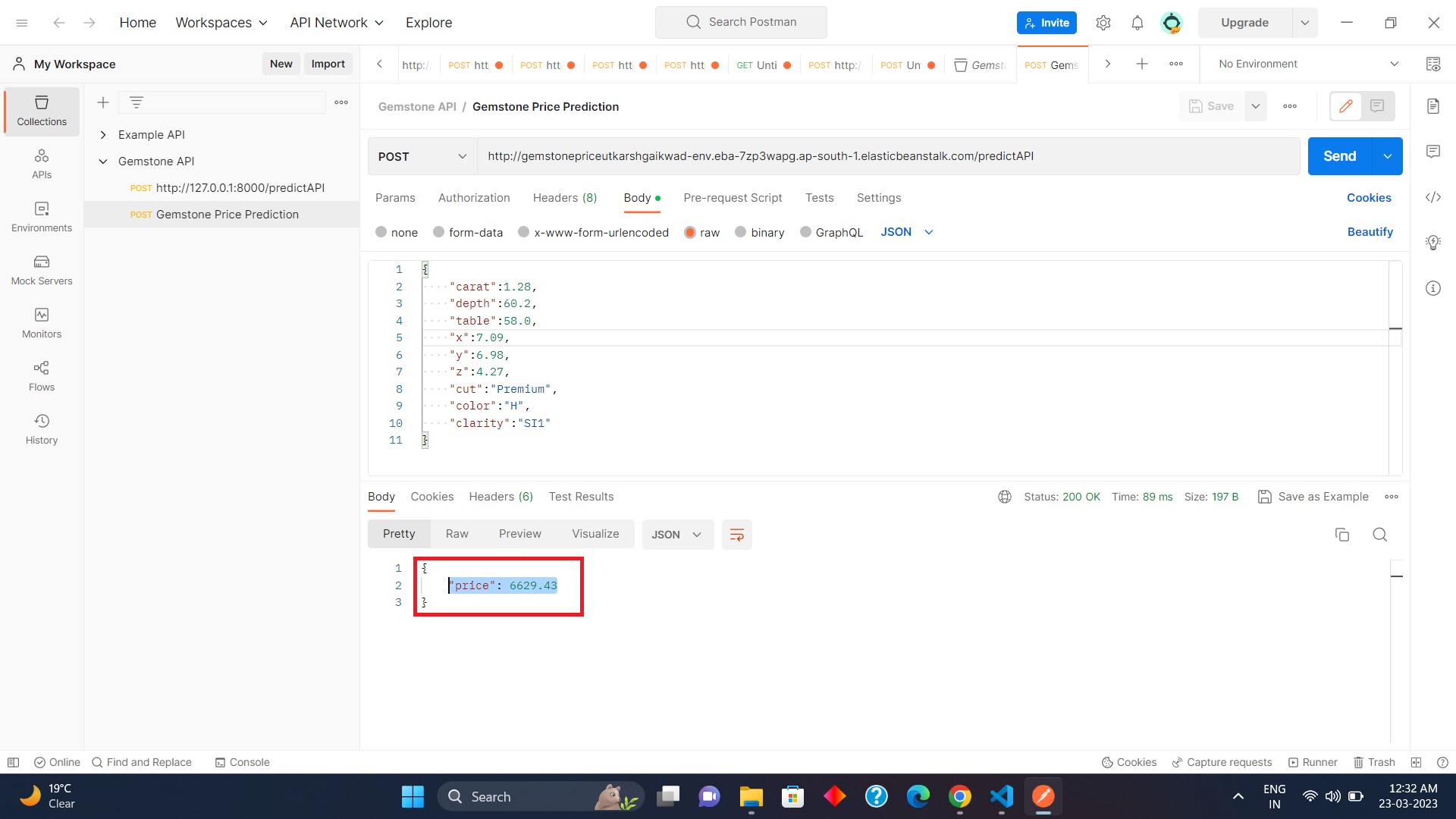Open the Flows sidebar panel
The height and width of the screenshot is (819, 1456).
42,376
